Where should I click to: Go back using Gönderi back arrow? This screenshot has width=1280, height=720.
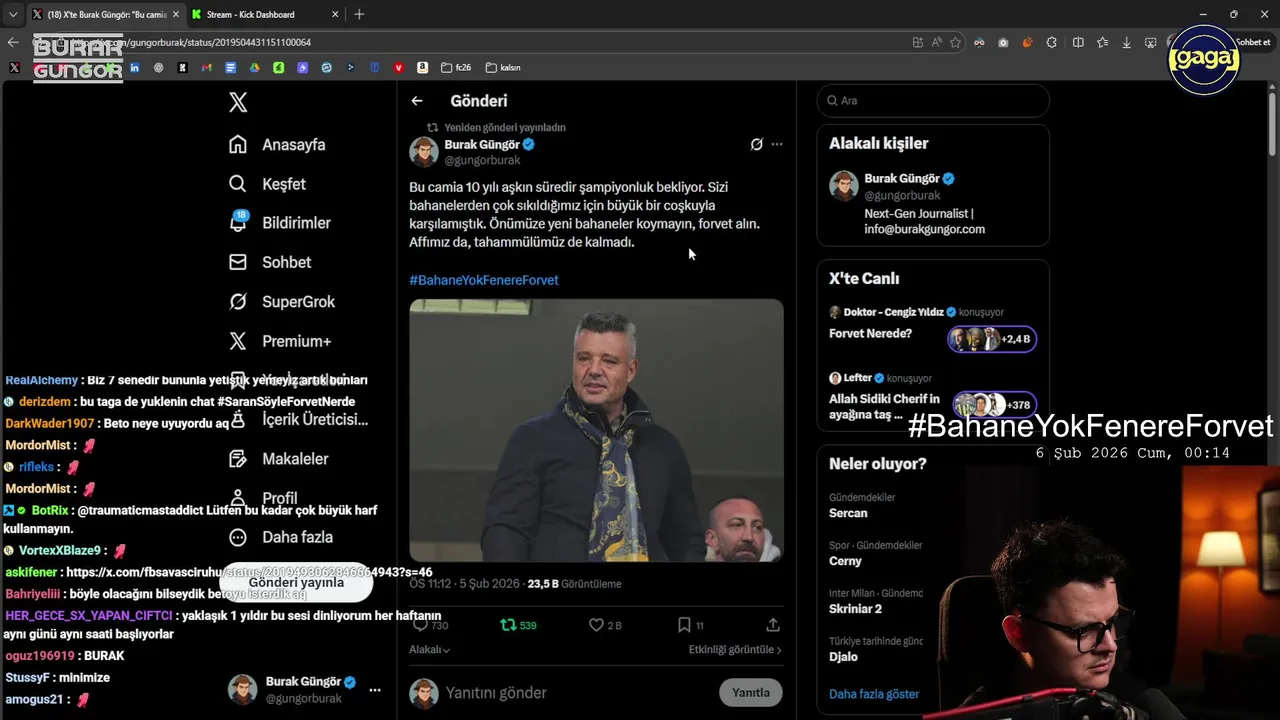point(417,101)
